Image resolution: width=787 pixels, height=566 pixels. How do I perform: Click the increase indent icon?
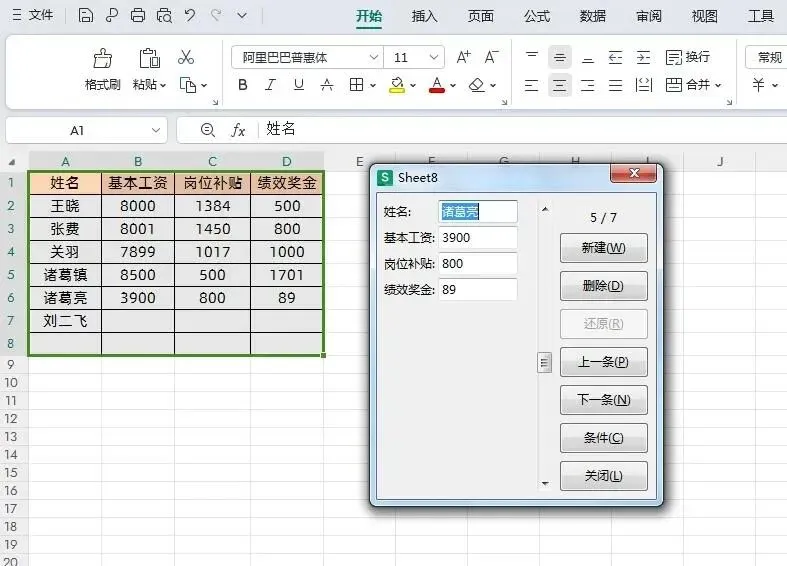[643, 58]
